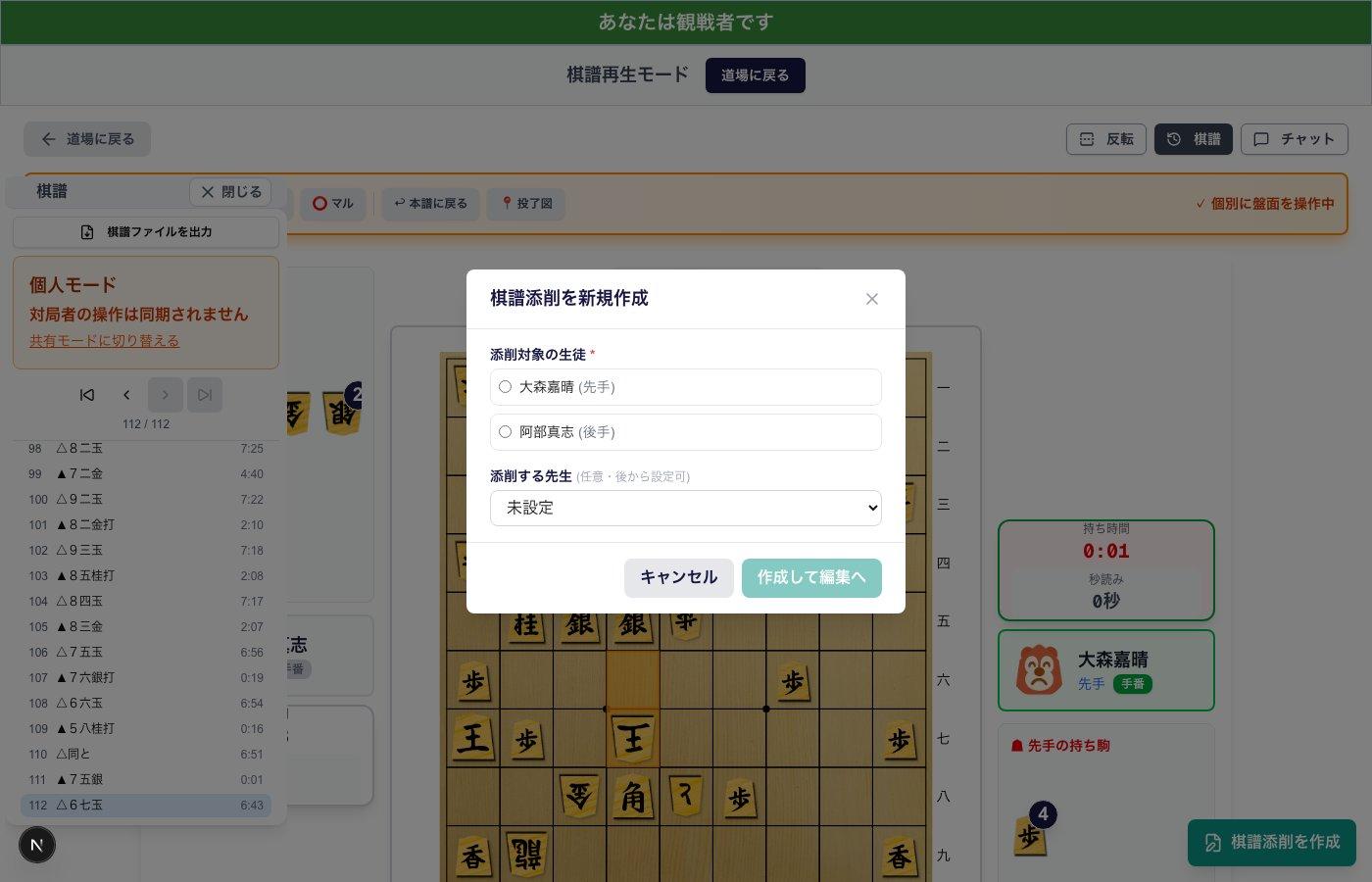This screenshot has width=1372, height=882.
Task: Click 道場に戻る button in top header
Action: 755,75
